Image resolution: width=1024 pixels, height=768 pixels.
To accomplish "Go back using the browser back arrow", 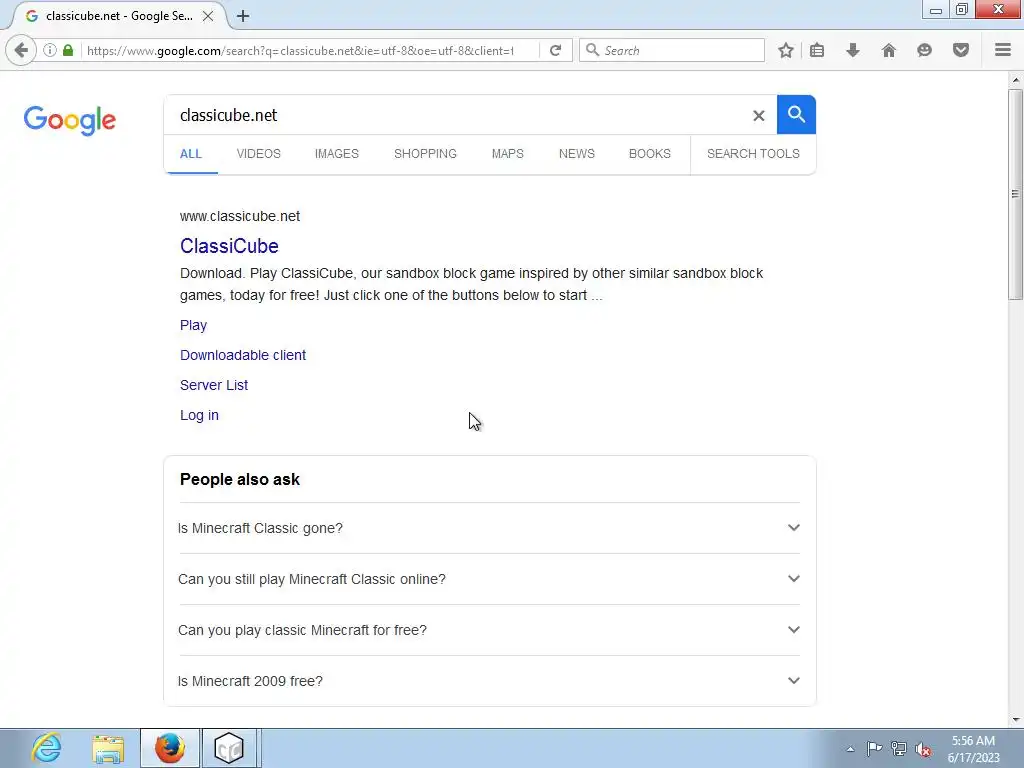I will 21,50.
